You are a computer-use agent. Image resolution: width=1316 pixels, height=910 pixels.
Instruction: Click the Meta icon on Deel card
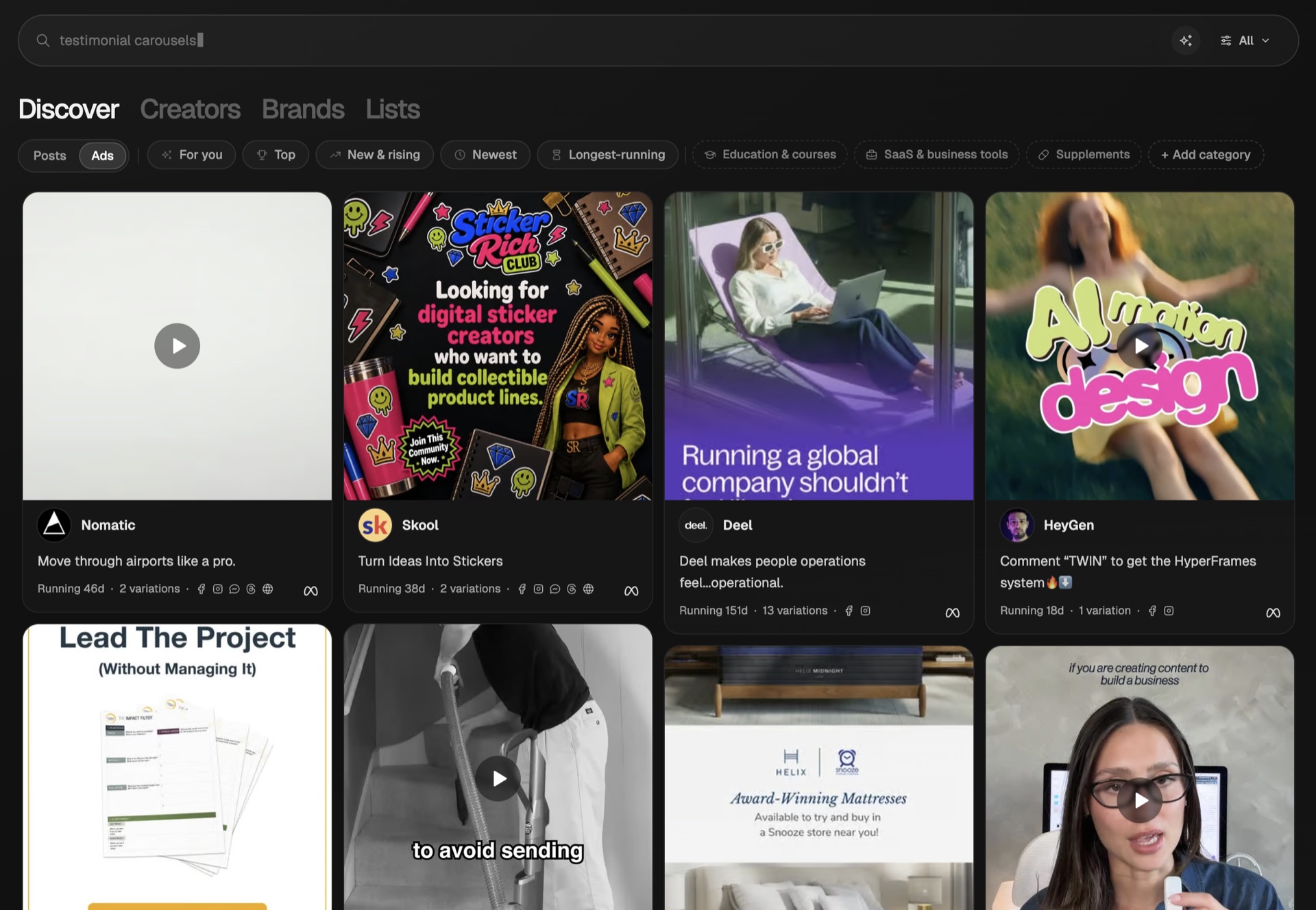(x=952, y=613)
